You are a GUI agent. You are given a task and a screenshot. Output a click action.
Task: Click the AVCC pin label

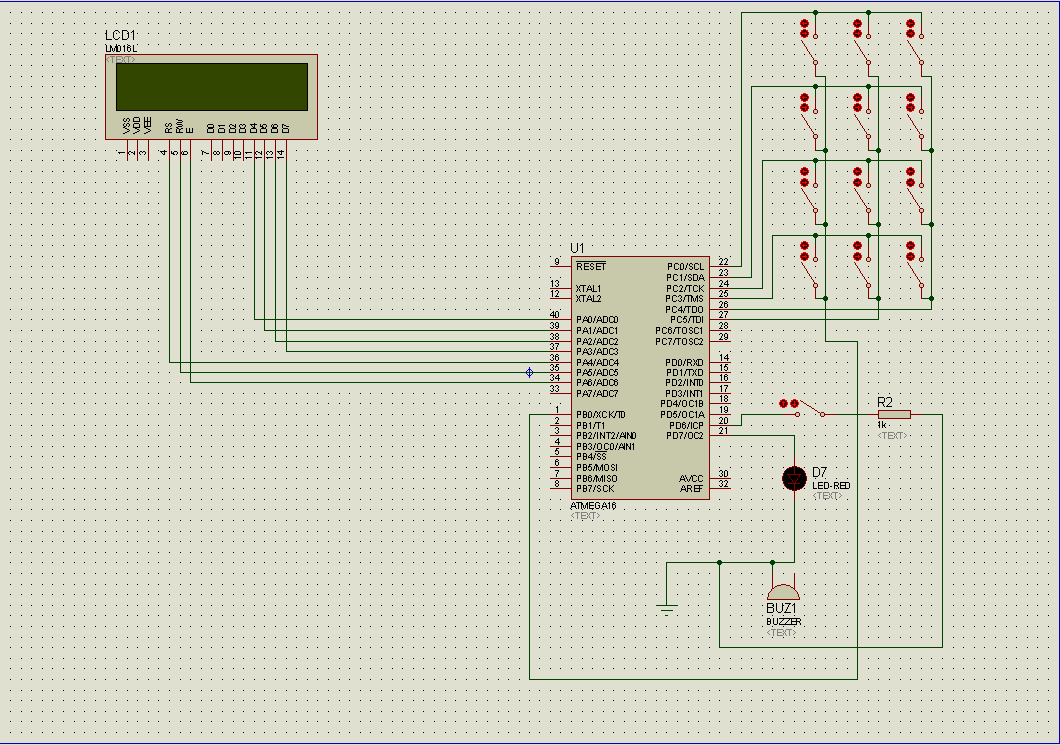691,479
